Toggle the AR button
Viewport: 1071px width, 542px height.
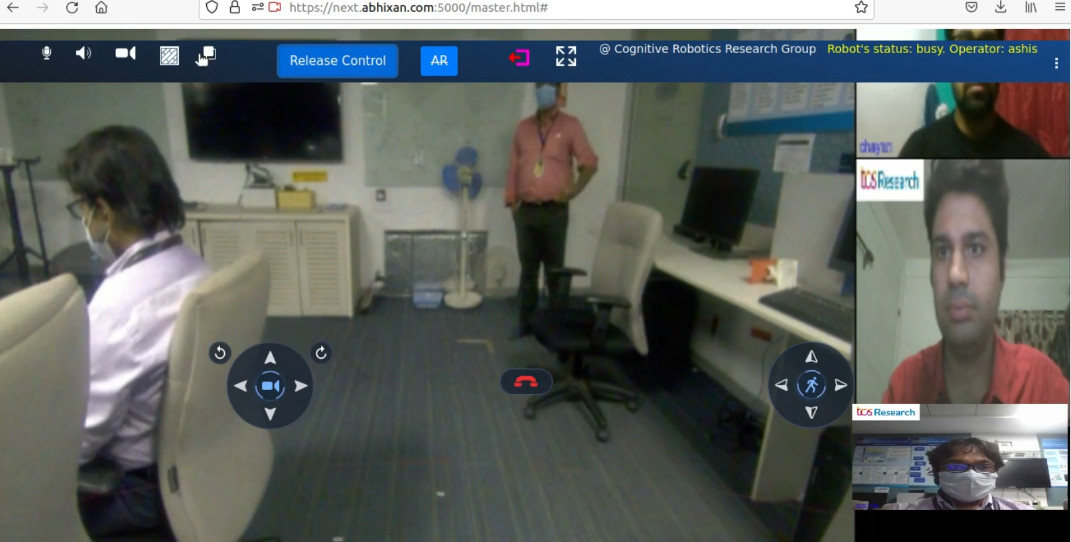439,61
